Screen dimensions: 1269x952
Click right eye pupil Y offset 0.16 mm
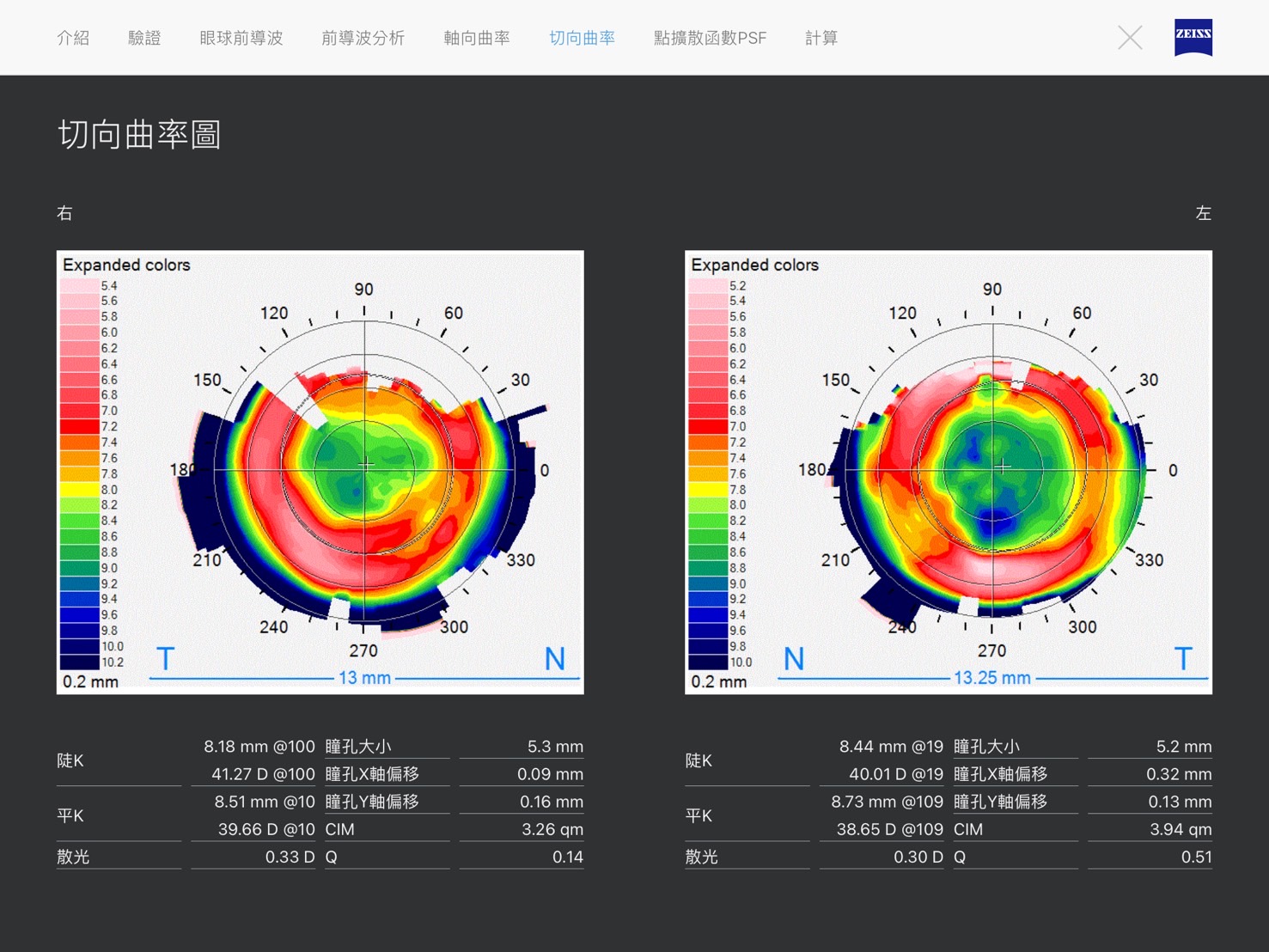pyautogui.click(x=552, y=802)
